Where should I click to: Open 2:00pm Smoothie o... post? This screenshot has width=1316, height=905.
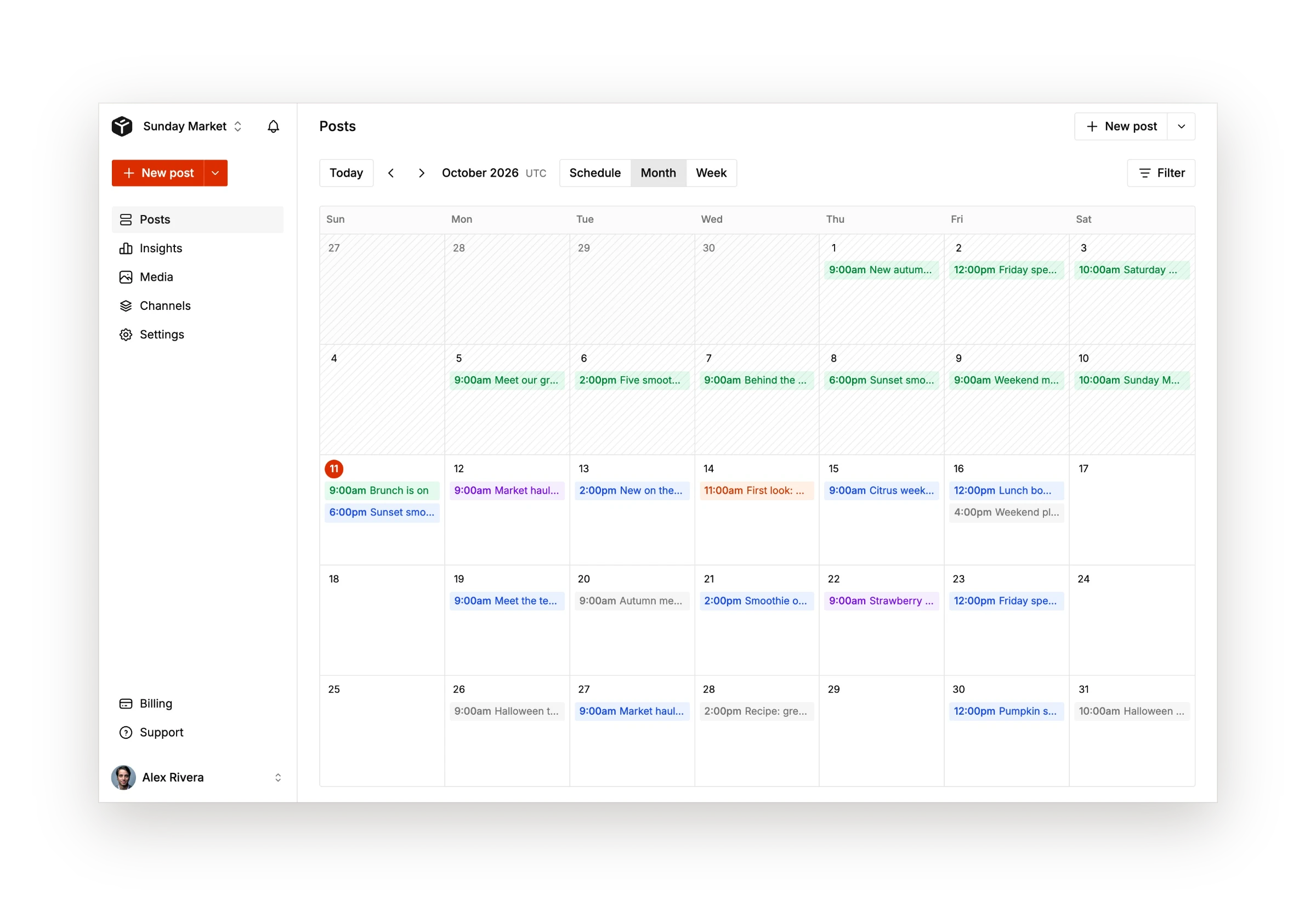coord(757,601)
